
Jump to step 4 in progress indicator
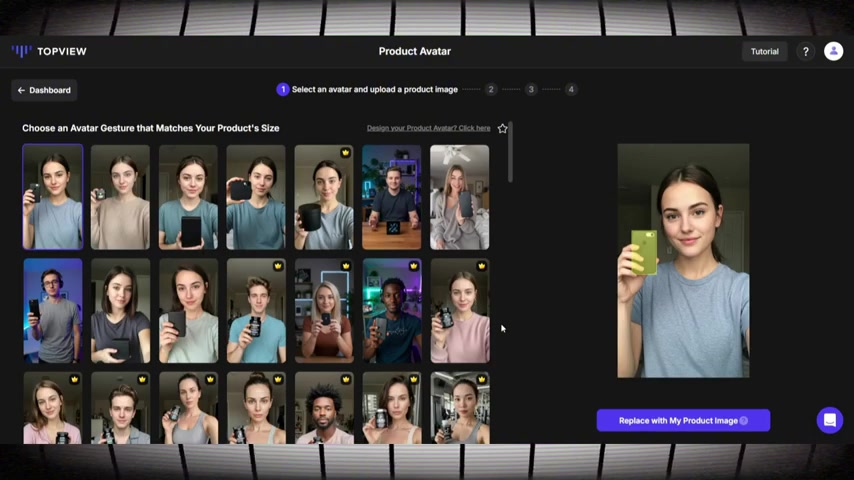(571, 89)
